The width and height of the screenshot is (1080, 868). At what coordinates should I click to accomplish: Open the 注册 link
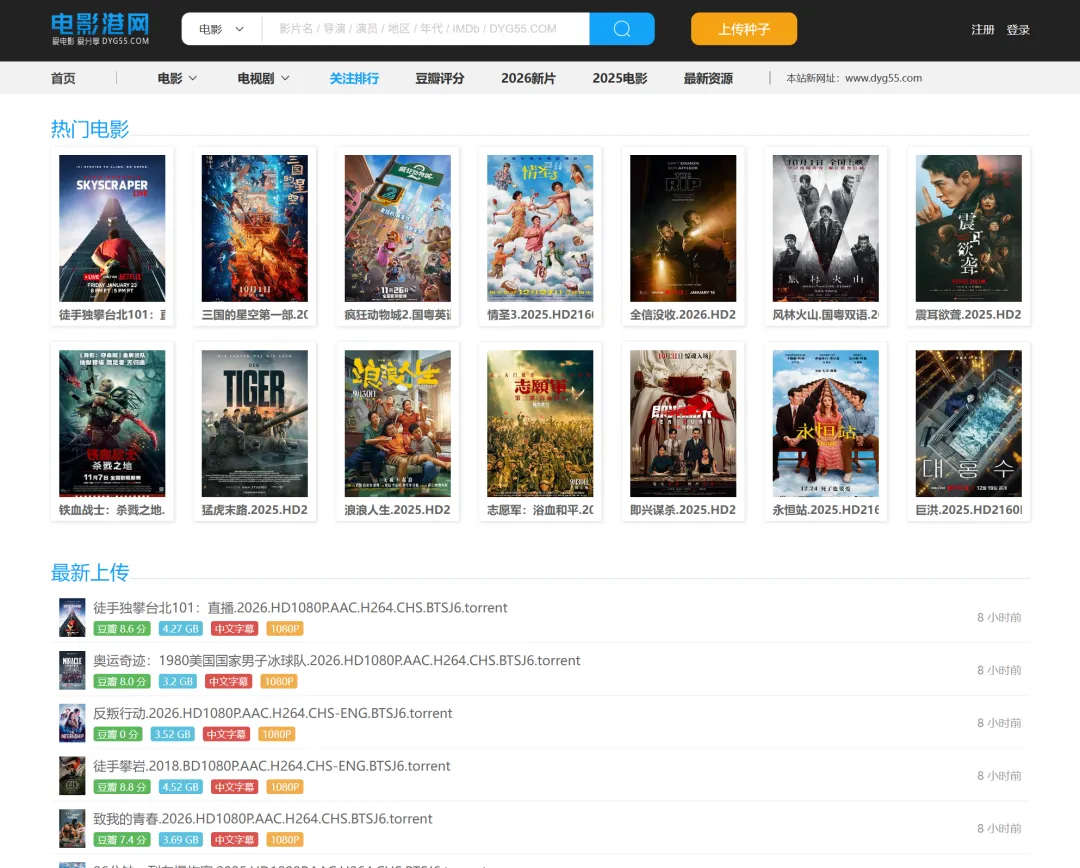983,30
